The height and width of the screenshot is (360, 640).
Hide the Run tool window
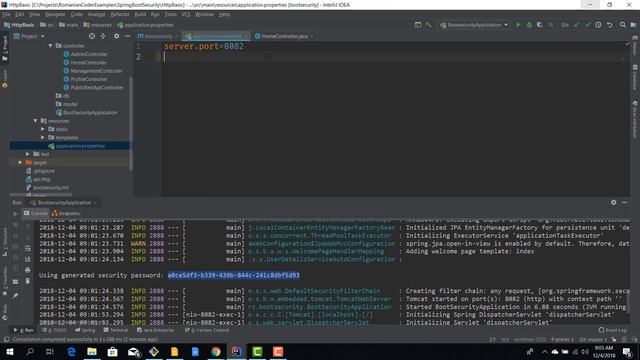click(624, 202)
